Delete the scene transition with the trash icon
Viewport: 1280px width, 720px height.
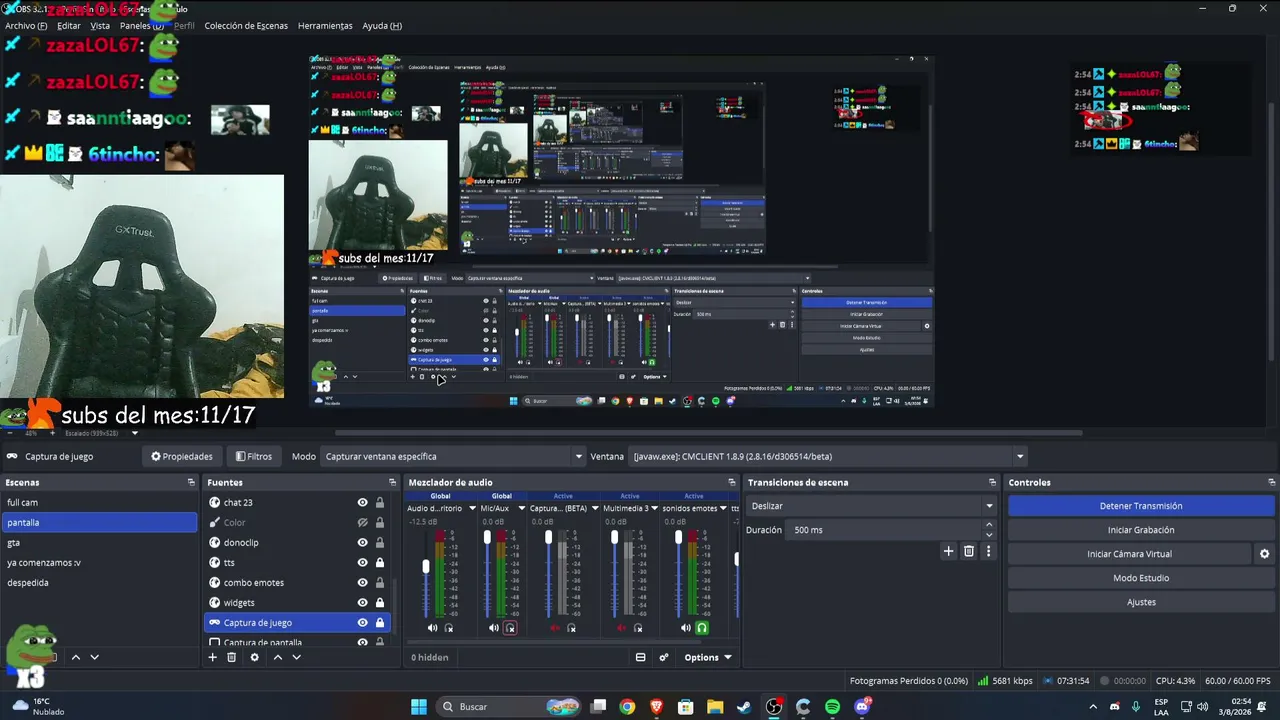(x=968, y=551)
